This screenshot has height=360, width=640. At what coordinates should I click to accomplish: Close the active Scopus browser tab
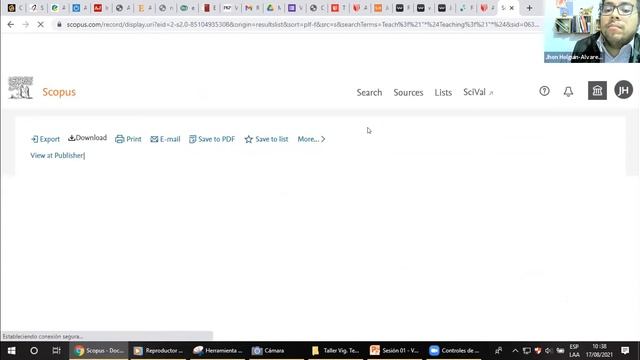point(511,8)
